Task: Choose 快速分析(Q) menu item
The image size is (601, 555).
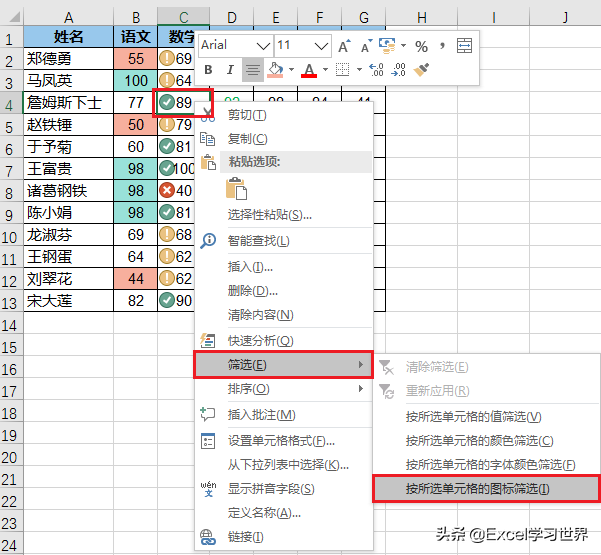Action: pos(284,340)
